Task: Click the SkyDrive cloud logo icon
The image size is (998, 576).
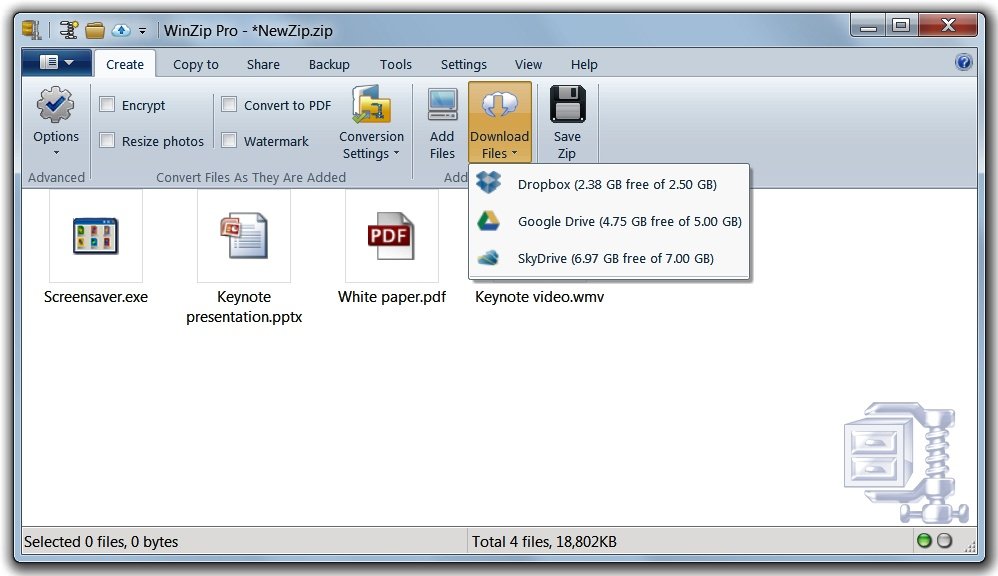Action: [488, 258]
